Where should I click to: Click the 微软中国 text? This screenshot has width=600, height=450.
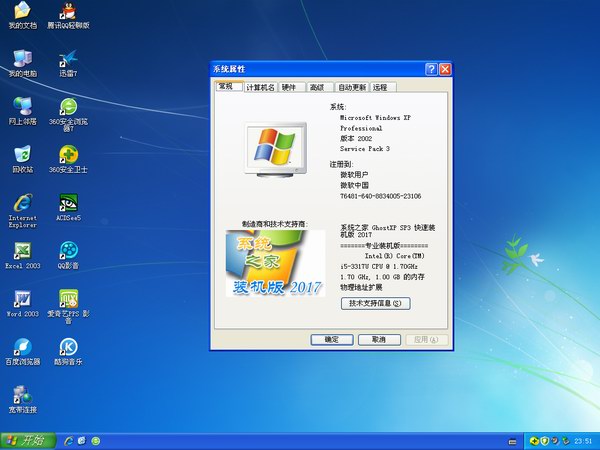[354, 185]
